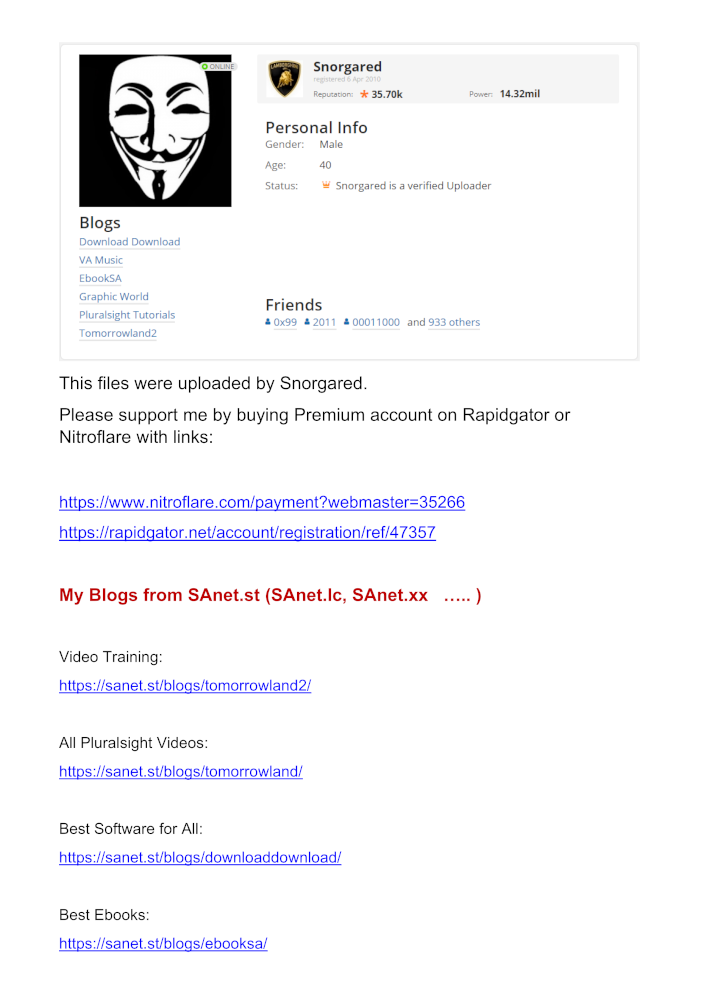Viewport: 707px width, 1000px height.
Task: Open the Tomorrowland2 blog link
Action: tap(118, 333)
